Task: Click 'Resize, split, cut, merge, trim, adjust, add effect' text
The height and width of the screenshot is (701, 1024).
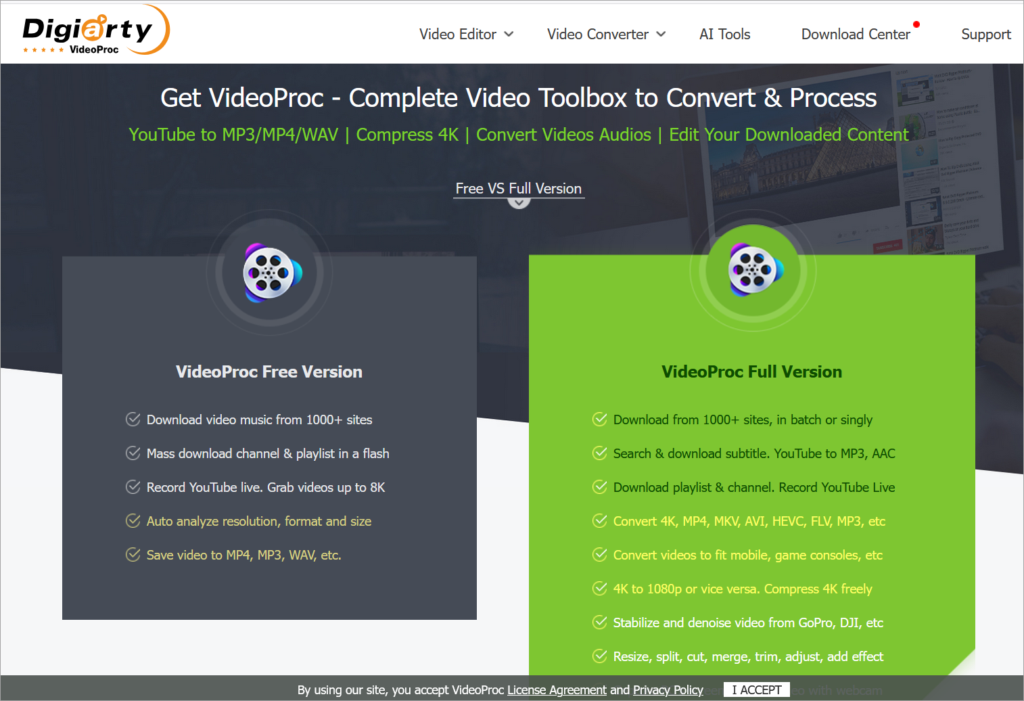Action: pos(748,657)
